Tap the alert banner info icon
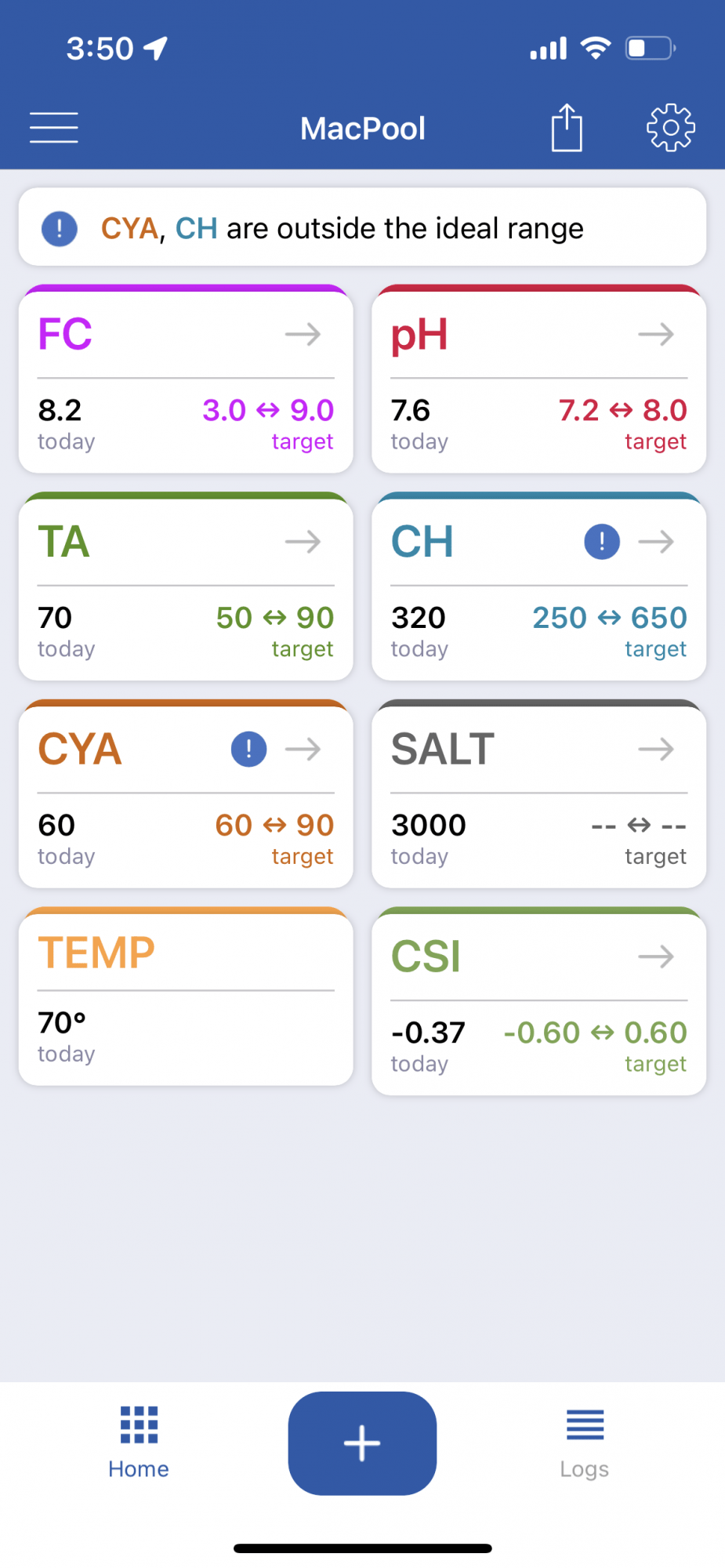The height and width of the screenshot is (1568, 725). pos(60,229)
